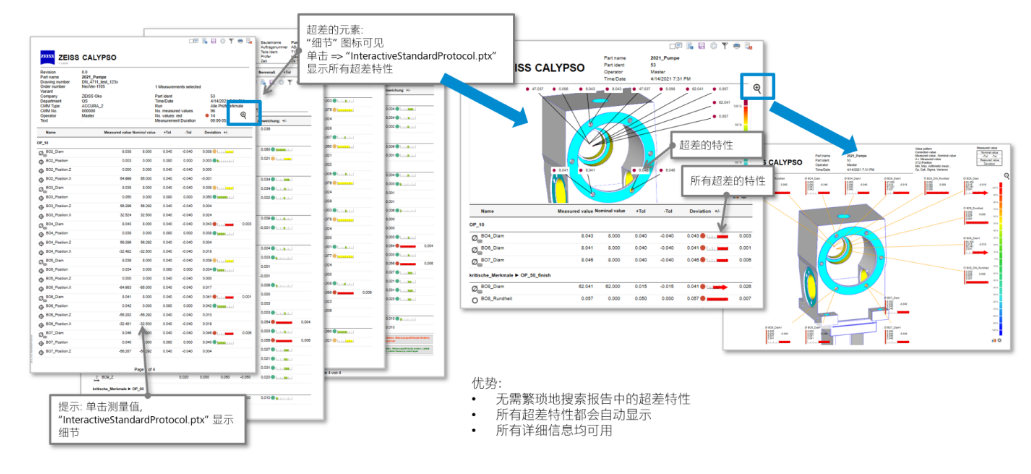
Task: Click the Name column header in the left report
Action: pos(51,132)
